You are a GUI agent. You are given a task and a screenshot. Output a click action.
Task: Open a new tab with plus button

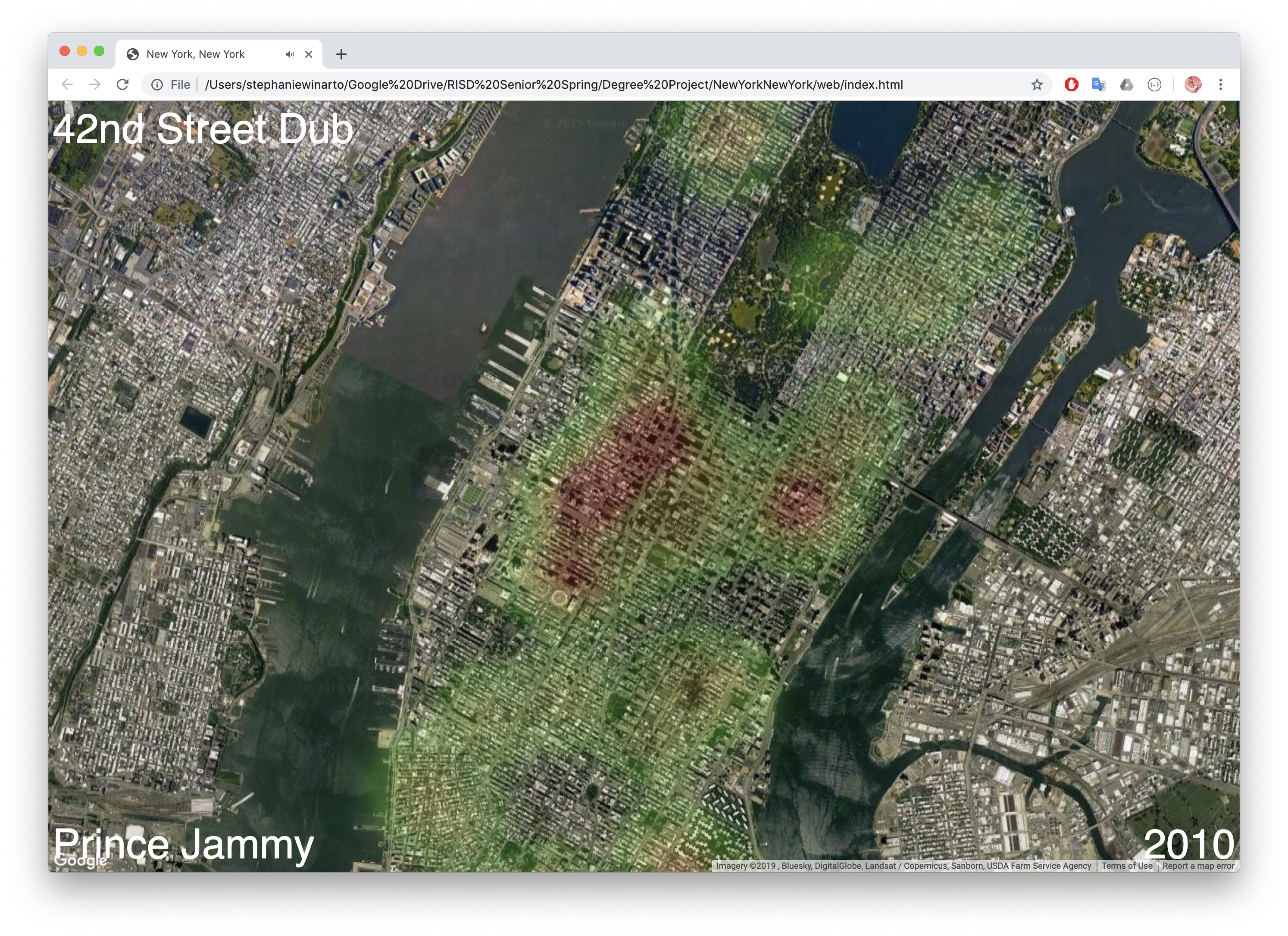(x=341, y=54)
